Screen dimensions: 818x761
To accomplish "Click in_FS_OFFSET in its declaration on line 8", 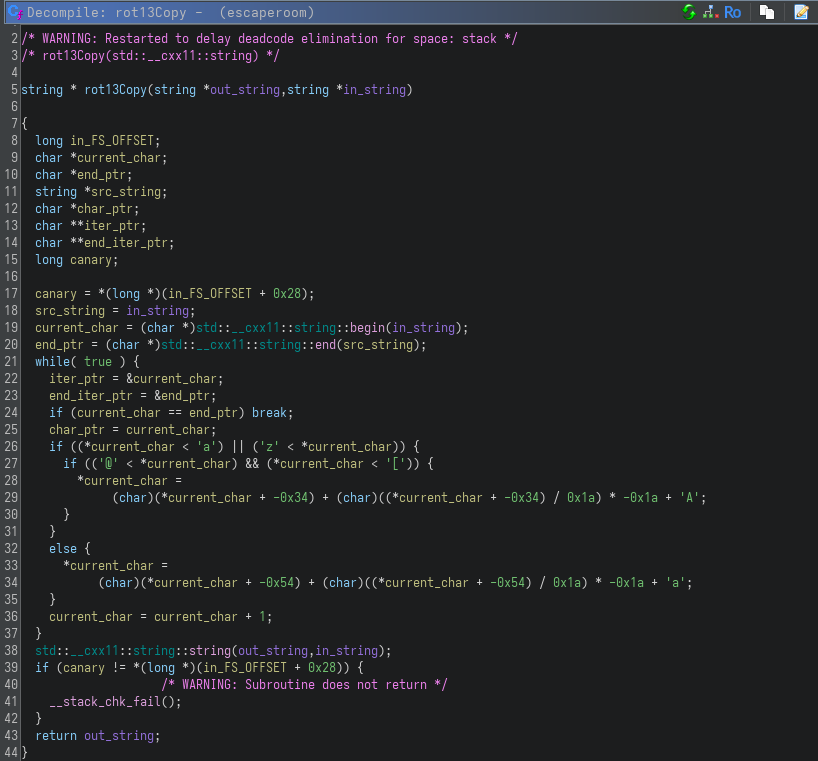I will 112,141.
